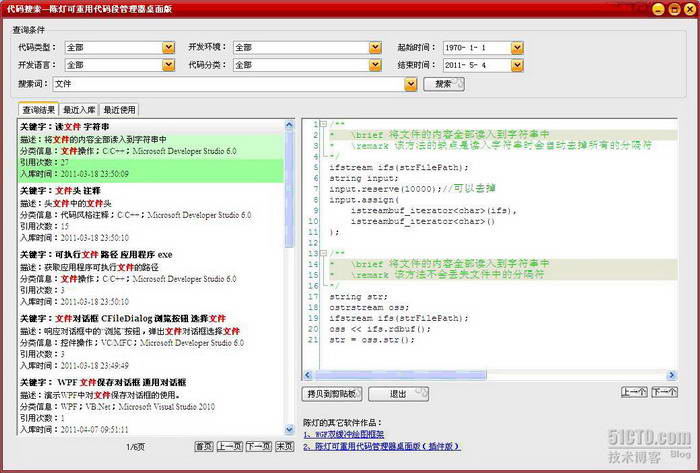This screenshot has height=473, width=700.
Task: Open the 起始时间 date picker
Action: (517, 47)
